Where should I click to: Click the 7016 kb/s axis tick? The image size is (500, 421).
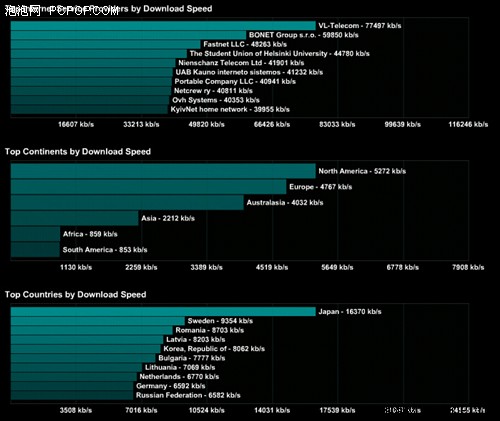[x=141, y=410]
